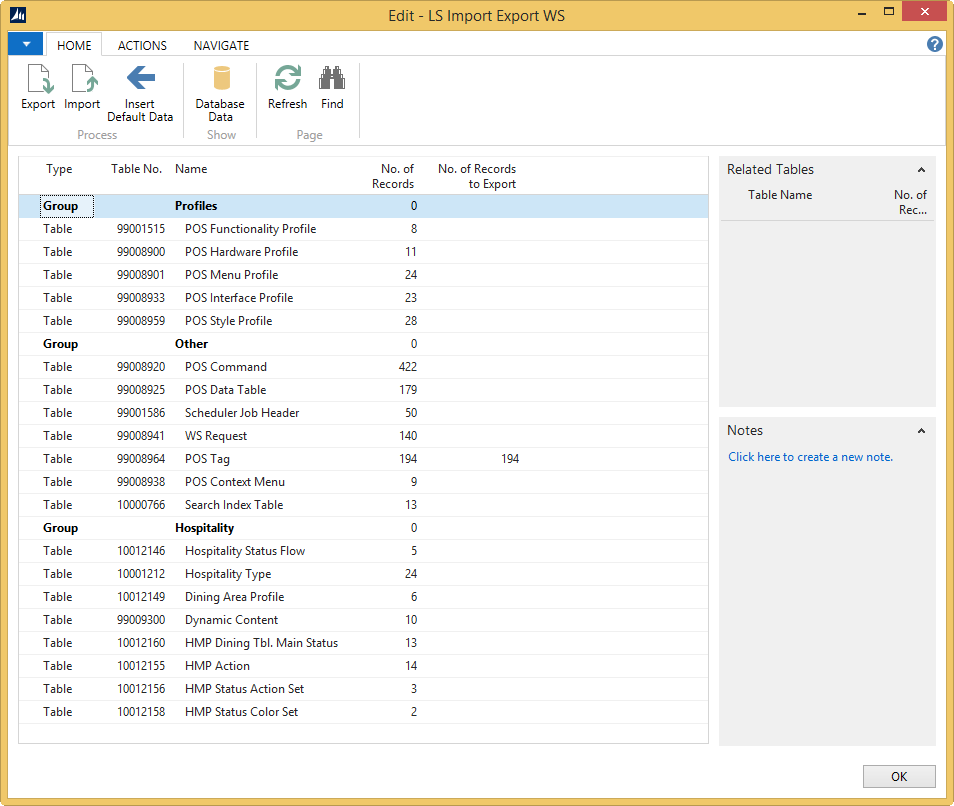The height and width of the screenshot is (806, 954).
Task: Click the No. of Records column header
Action: [397, 176]
